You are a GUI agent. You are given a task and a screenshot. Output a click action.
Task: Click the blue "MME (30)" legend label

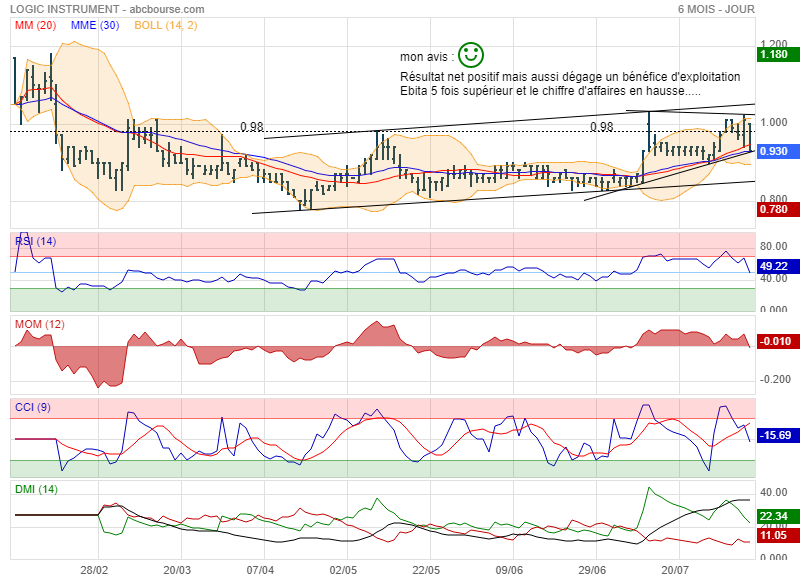point(95,26)
